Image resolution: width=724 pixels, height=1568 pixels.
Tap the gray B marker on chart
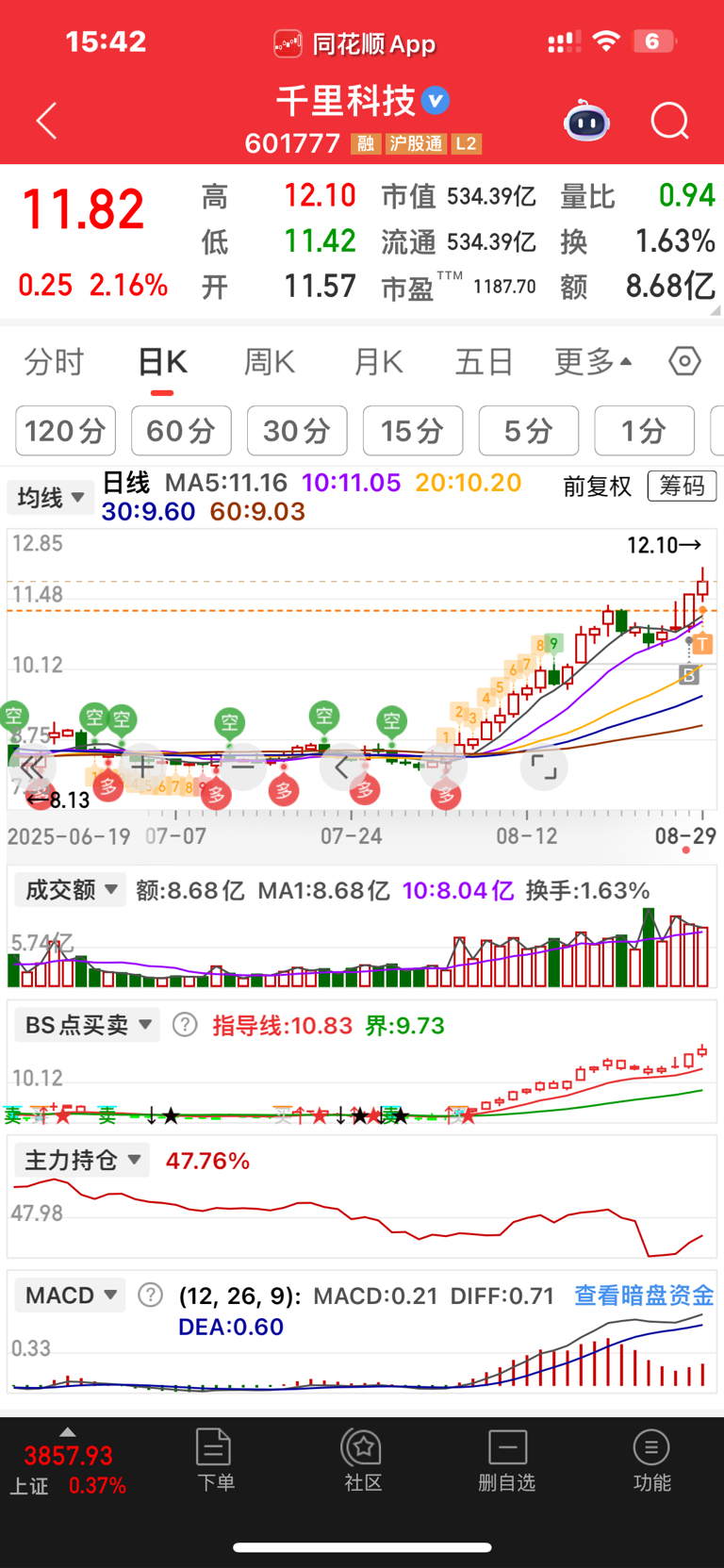(x=689, y=674)
